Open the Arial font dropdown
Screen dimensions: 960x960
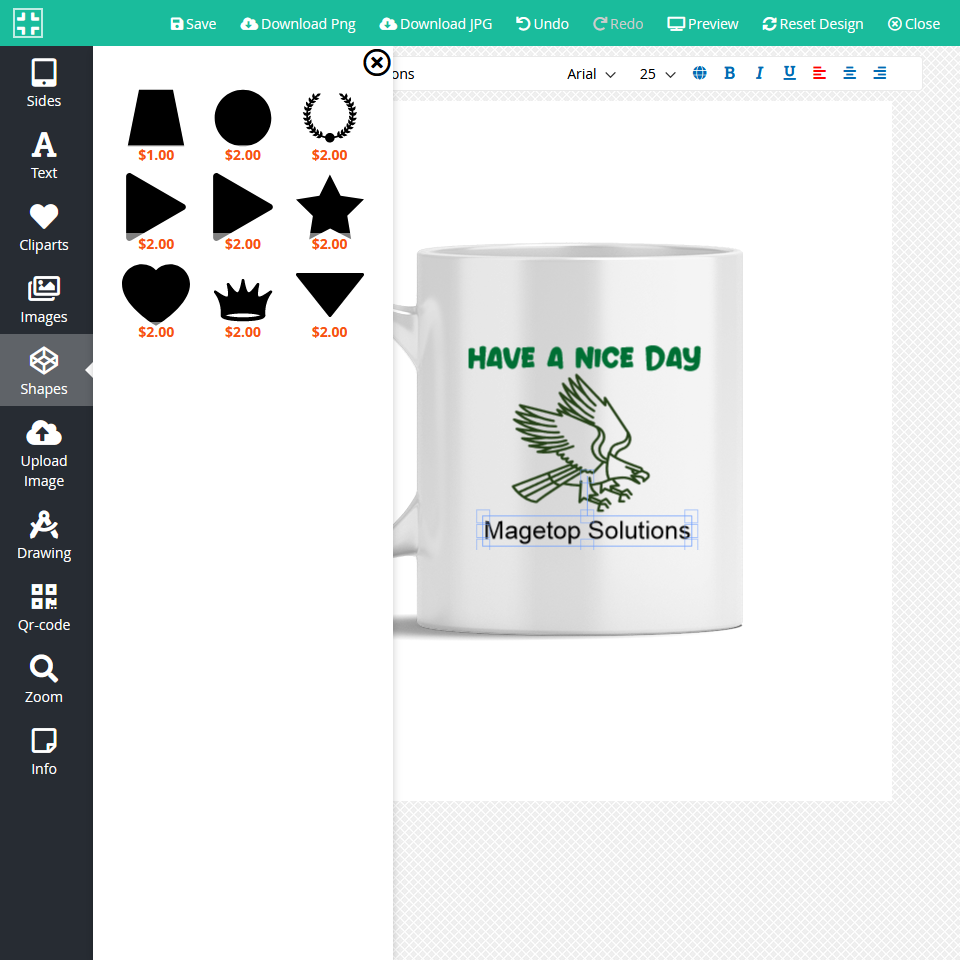(x=591, y=74)
